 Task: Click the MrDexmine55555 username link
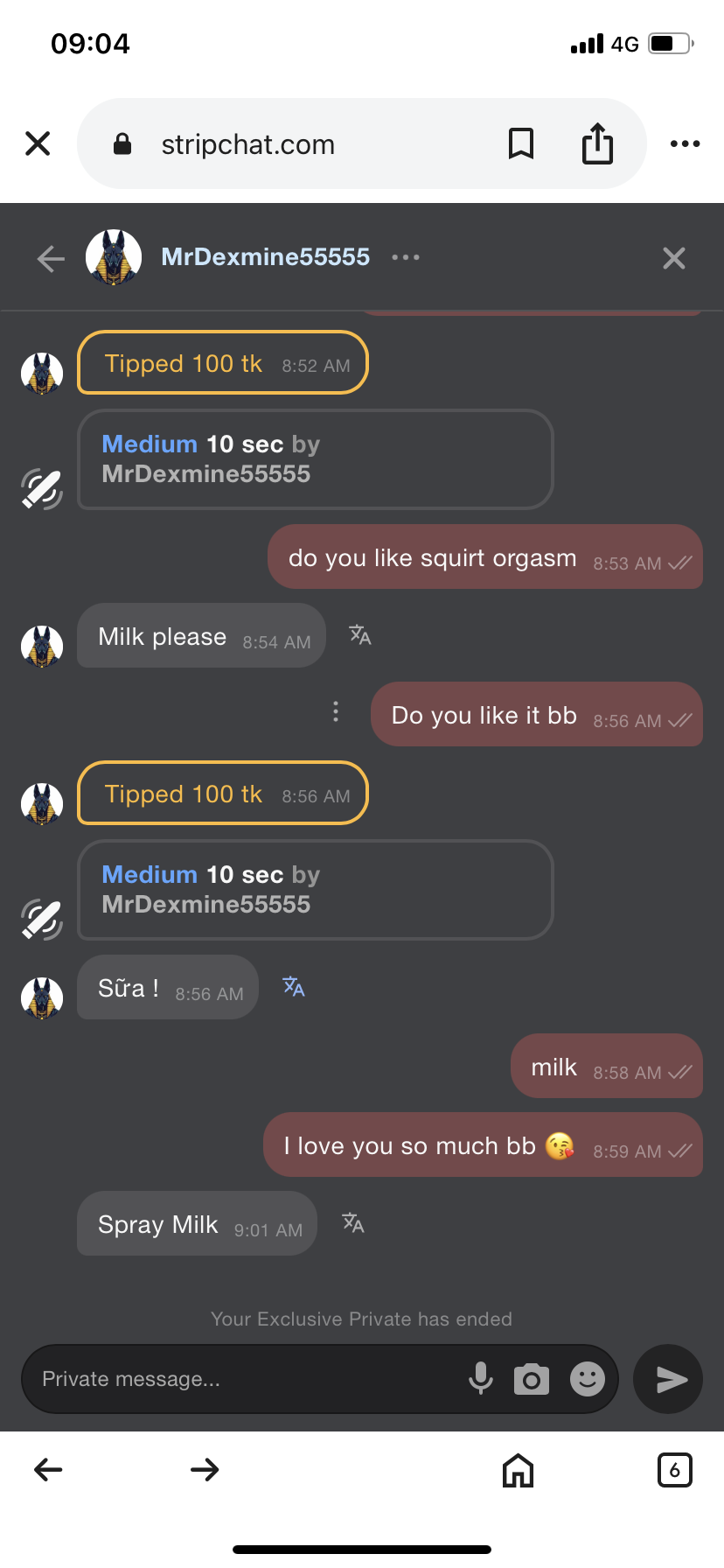tap(265, 256)
